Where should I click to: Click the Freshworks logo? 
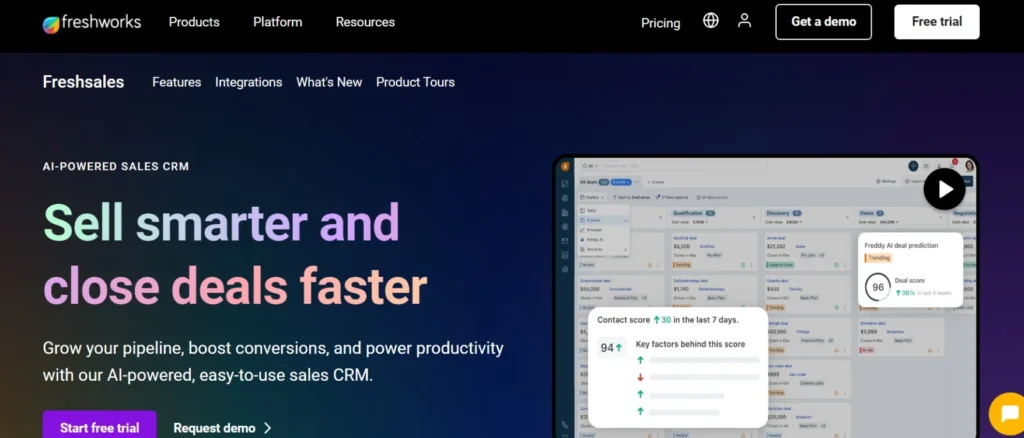[x=92, y=22]
